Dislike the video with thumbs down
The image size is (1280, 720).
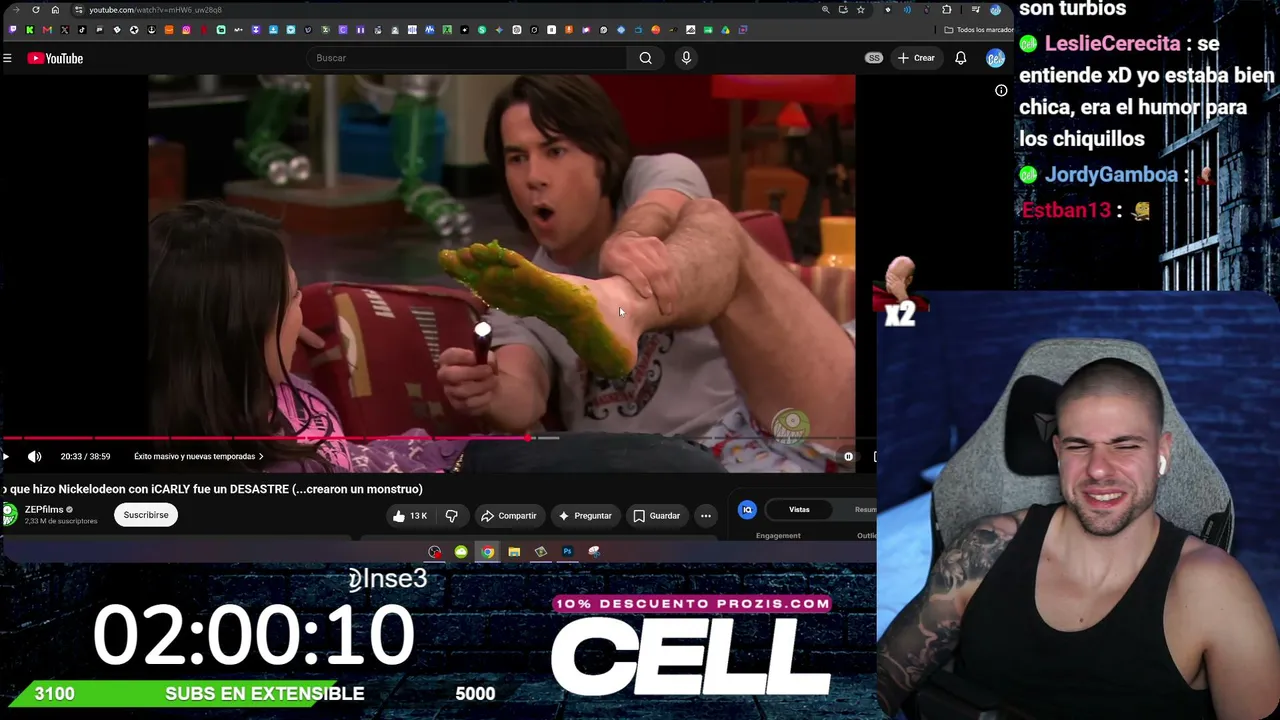tap(452, 516)
